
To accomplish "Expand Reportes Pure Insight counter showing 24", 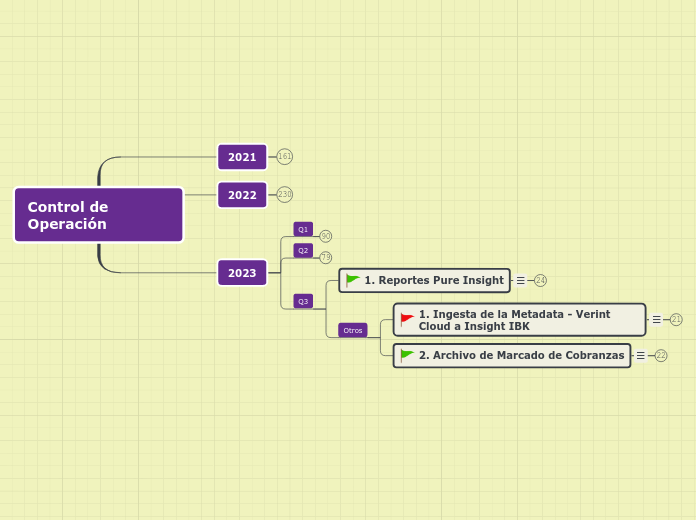I will coord(540,280).
